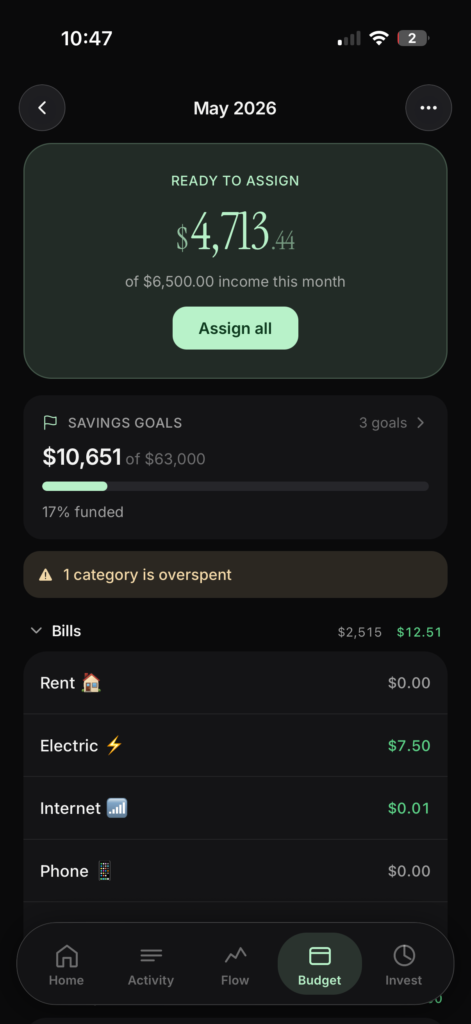Select the Budget tab icon
This screenshot has width=471, height=1024.
tap(319, 956)
